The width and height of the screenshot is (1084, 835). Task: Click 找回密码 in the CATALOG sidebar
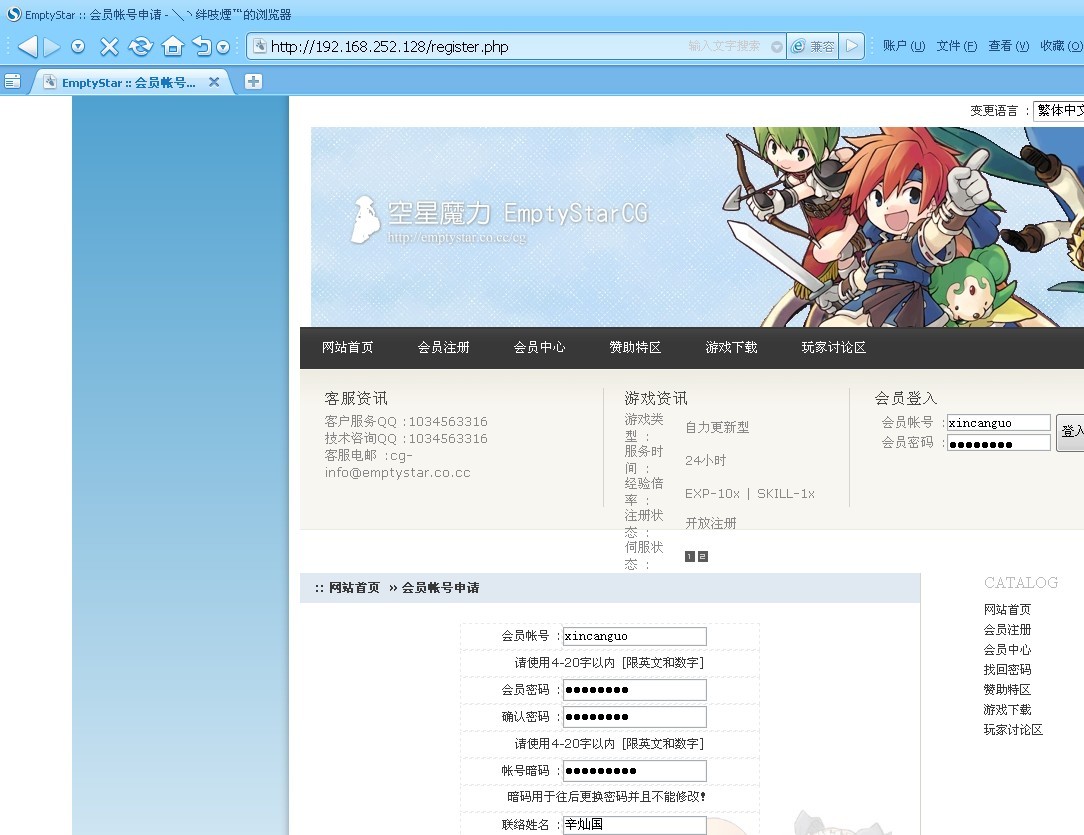tap(1006, 669)
